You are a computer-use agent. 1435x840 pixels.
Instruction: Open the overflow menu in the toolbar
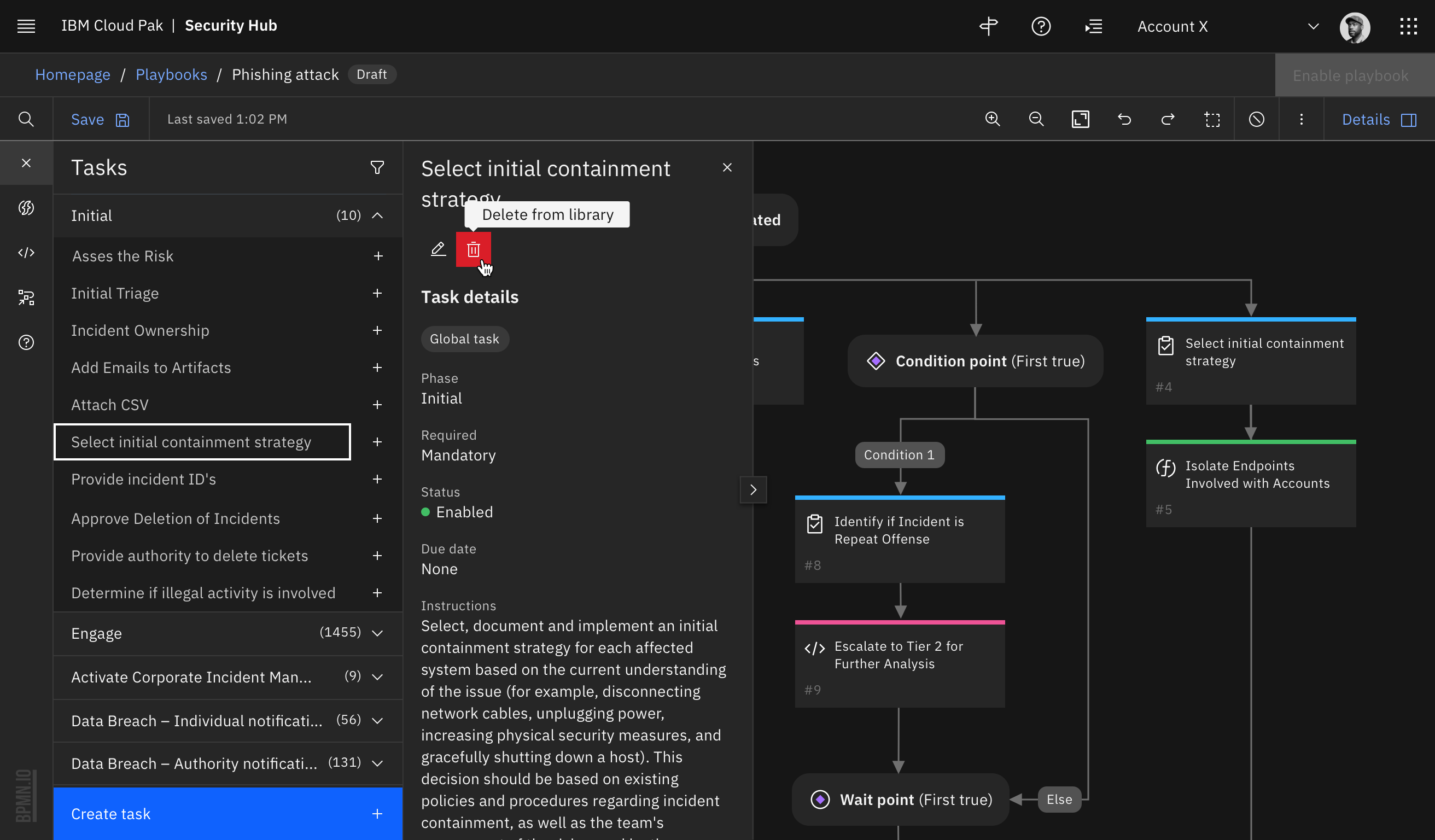(1301, 119)
